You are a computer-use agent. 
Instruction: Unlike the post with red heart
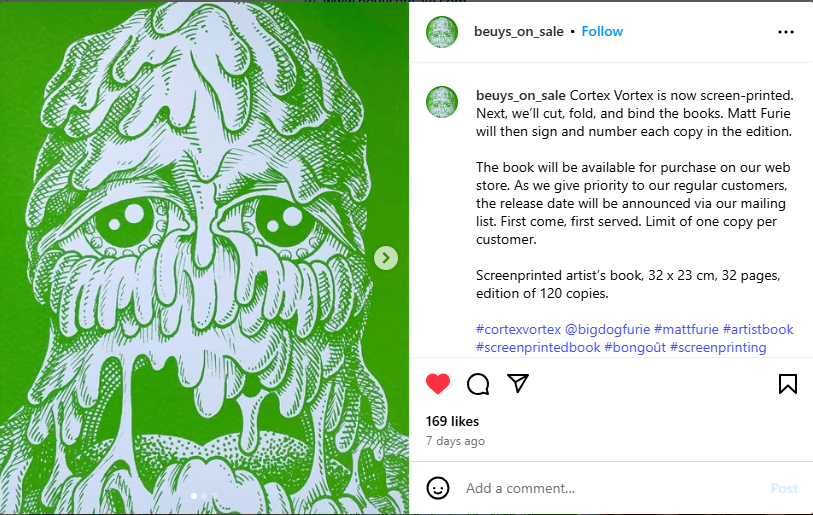pyautogui.click(x=438, y=384)
